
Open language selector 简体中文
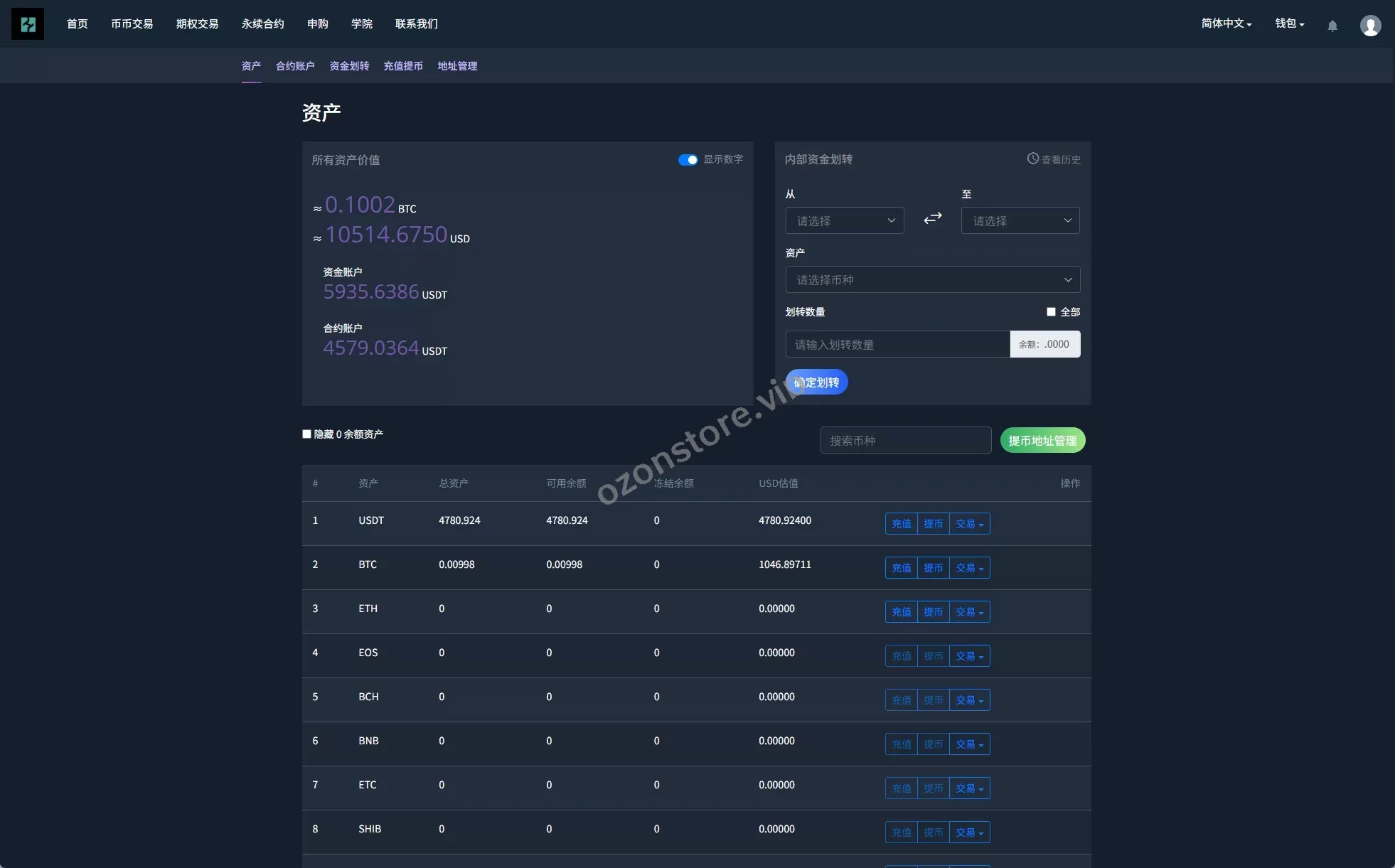pos(1226,24)
